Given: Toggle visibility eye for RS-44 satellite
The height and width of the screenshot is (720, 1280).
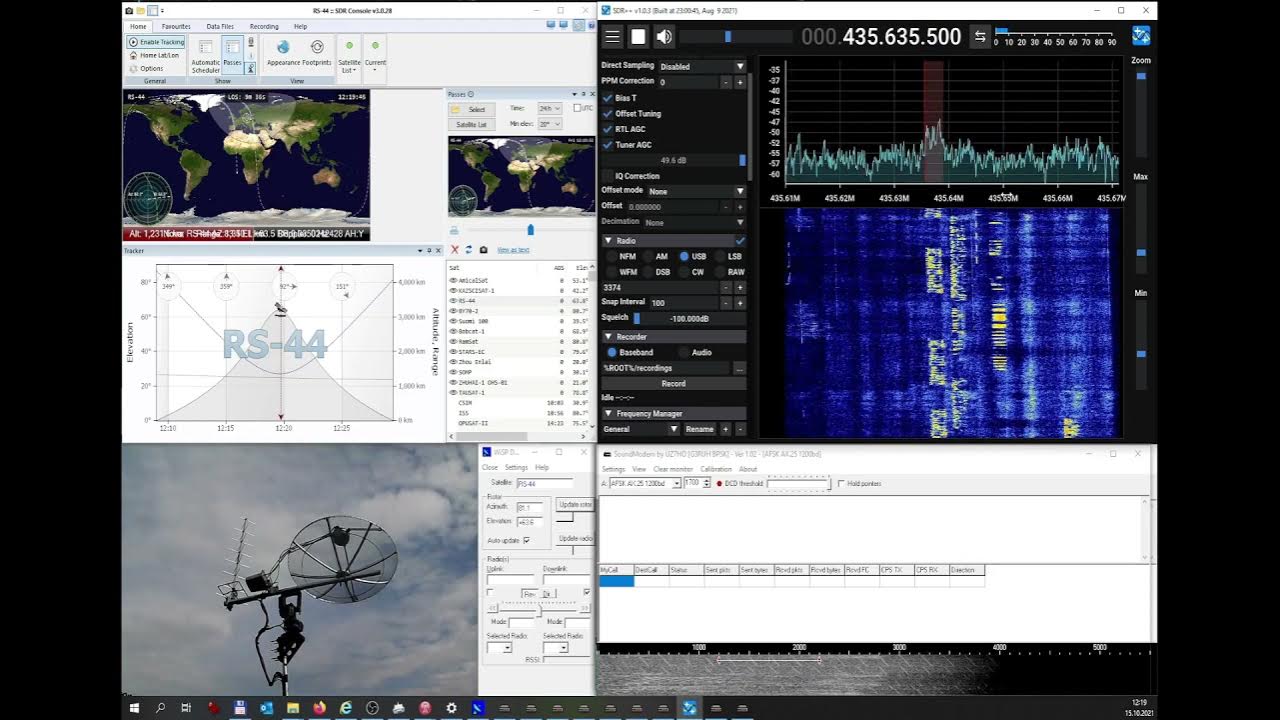Looking at the screenshot, I should (454, 300).
